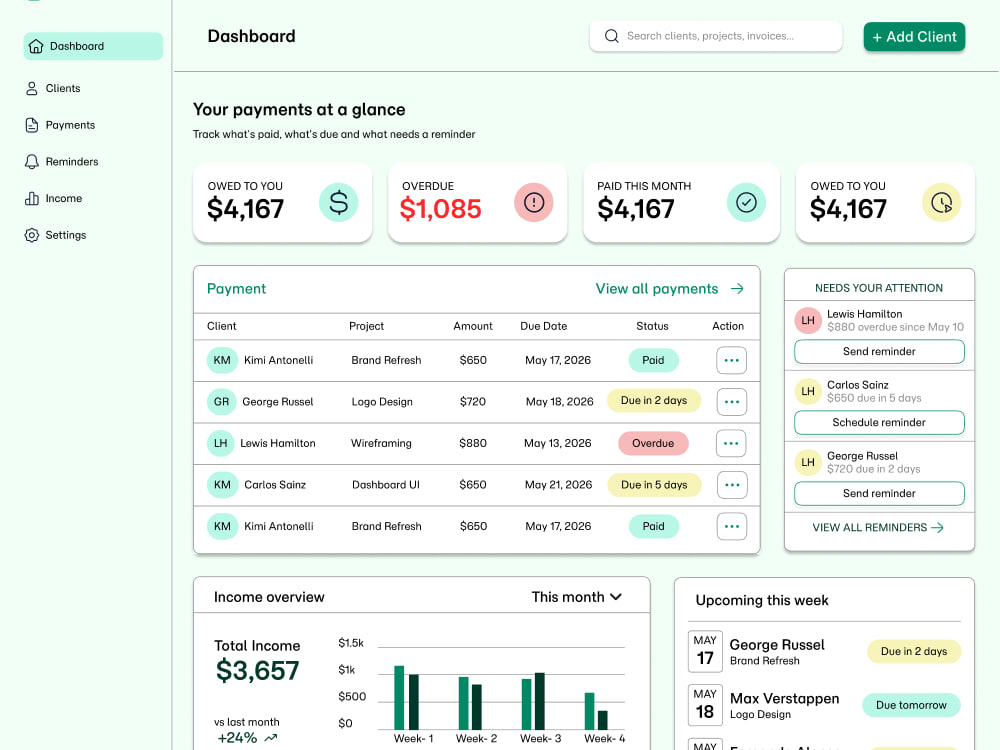The width and height of the screenshot is (1000, 750).
Task: Click Max Verstappen in Upcoming this week
Action: coord(784,698)
